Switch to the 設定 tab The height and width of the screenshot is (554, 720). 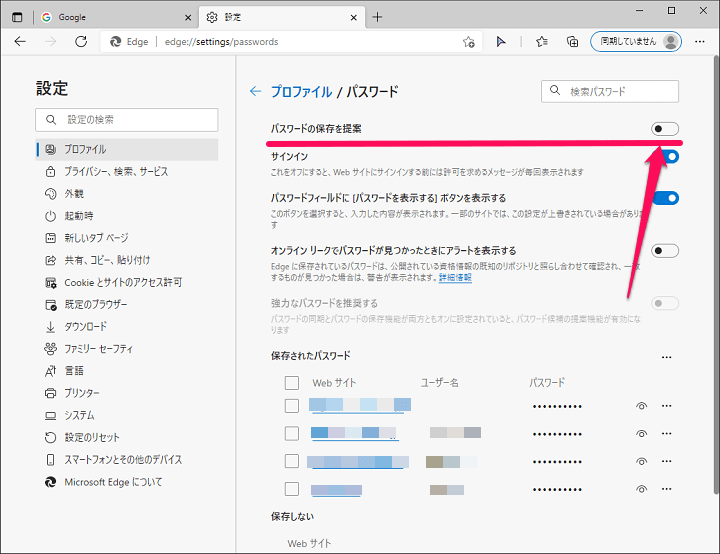tap(282, 17)
